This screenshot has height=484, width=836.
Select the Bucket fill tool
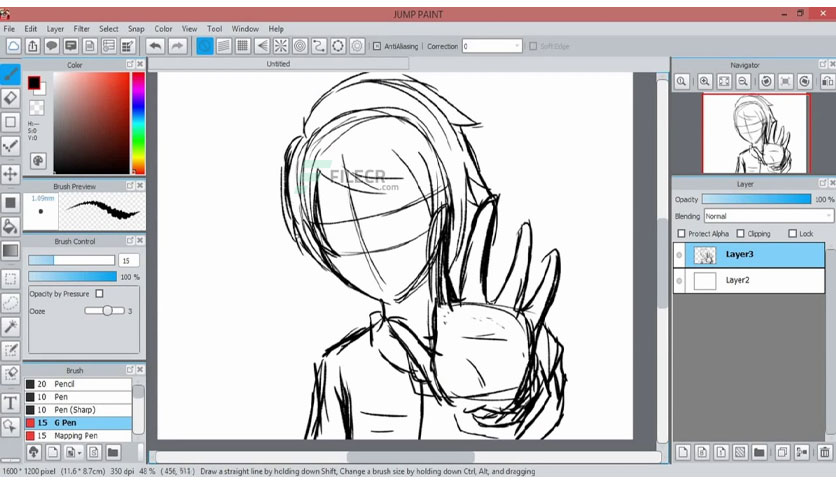tap(11, 226)
